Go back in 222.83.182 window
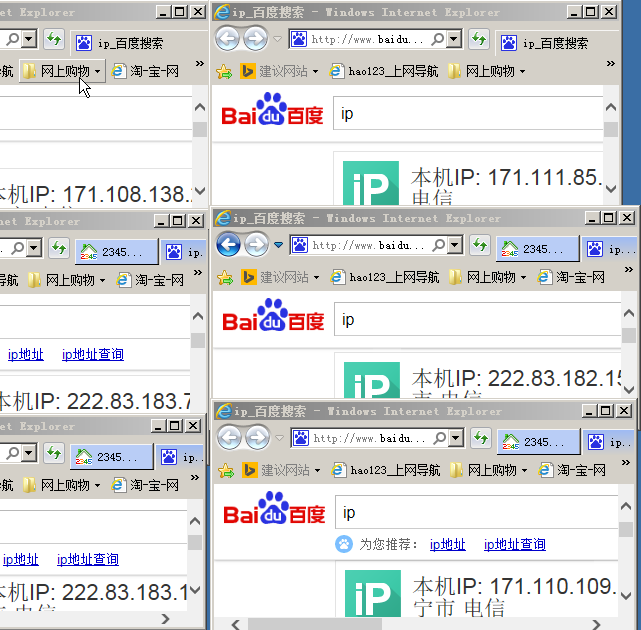The width and height of the screenshot is (641, 630). [x=228, y=245]
